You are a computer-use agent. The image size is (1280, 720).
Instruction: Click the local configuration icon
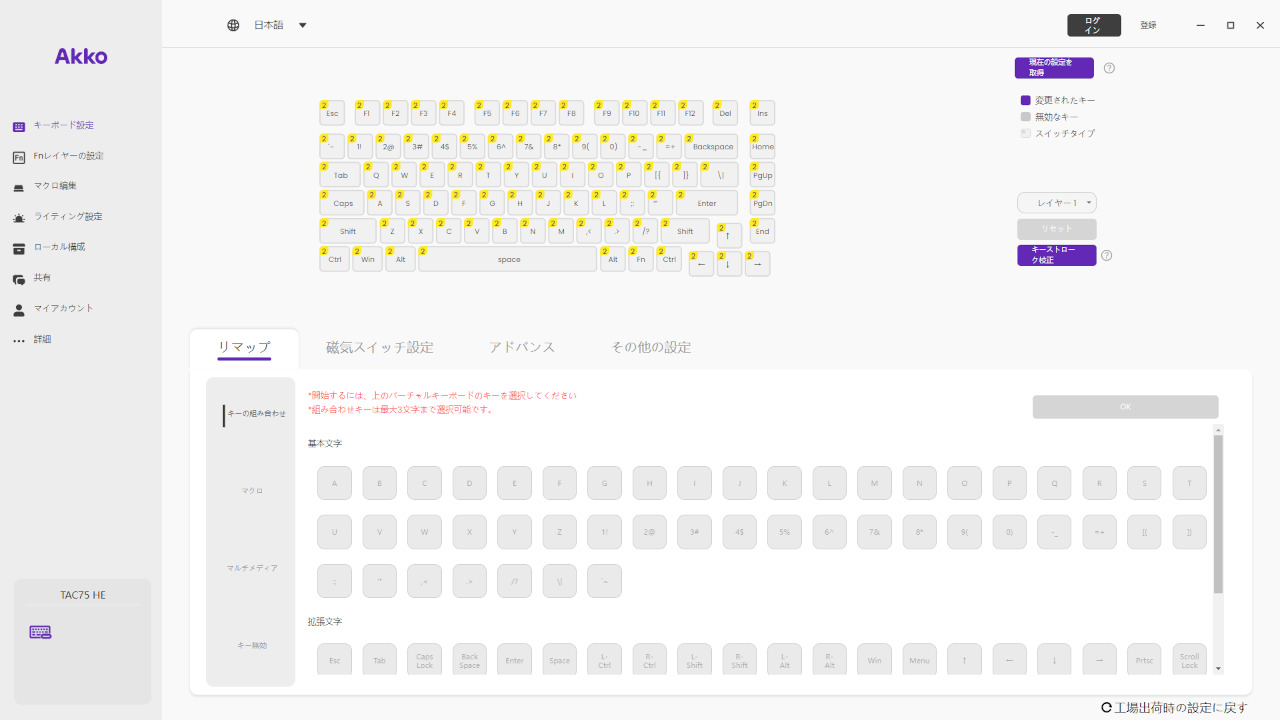point(19,248)
